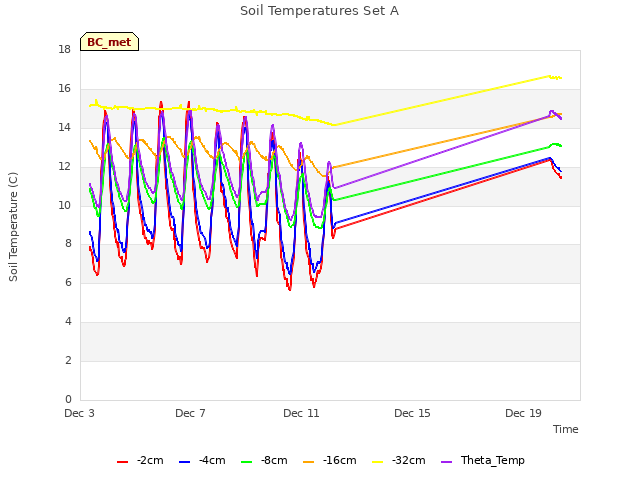Click the Time axis label
The width and height of the screenshot is (640, 480).
coord(565,429)
